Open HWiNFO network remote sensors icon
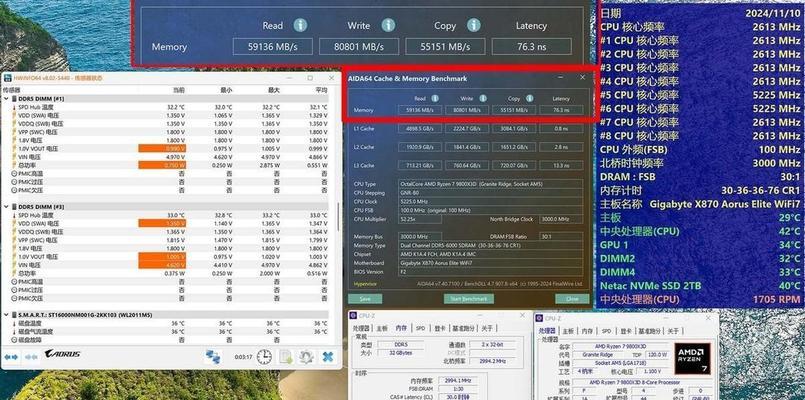 click(x=213, y=356)
